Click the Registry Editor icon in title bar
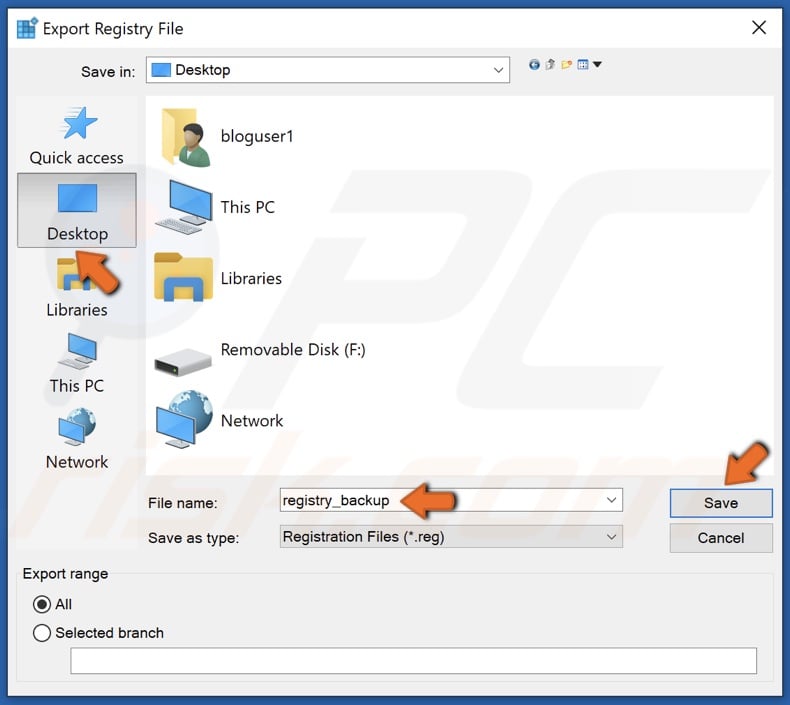Viewport: 790px width, 705px height. click(27, 28)
